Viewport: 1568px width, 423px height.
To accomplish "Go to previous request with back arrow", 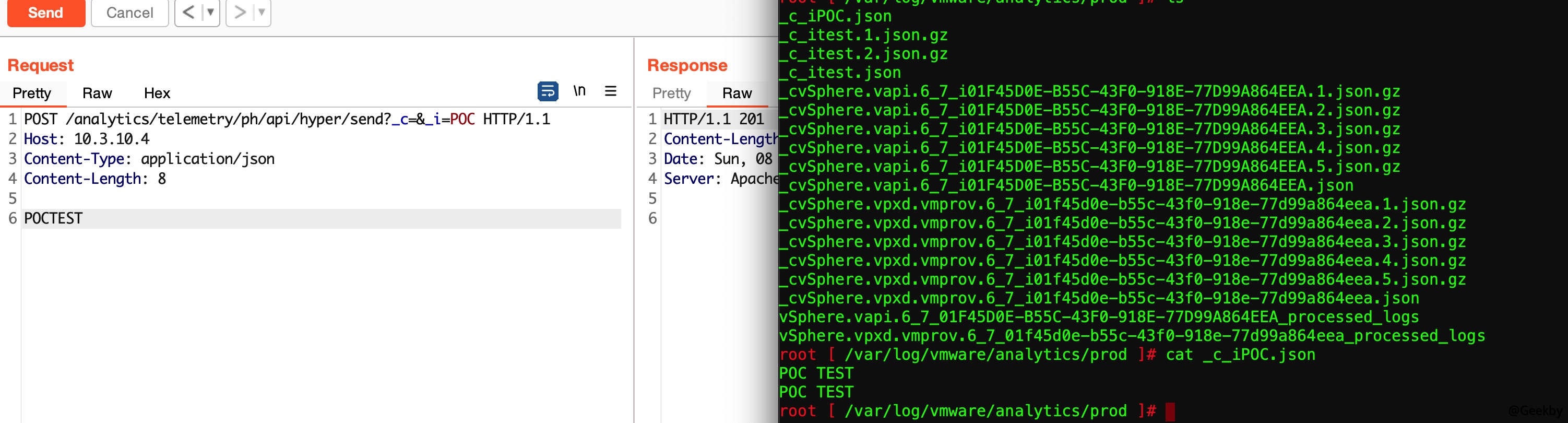I will point(189,12).
